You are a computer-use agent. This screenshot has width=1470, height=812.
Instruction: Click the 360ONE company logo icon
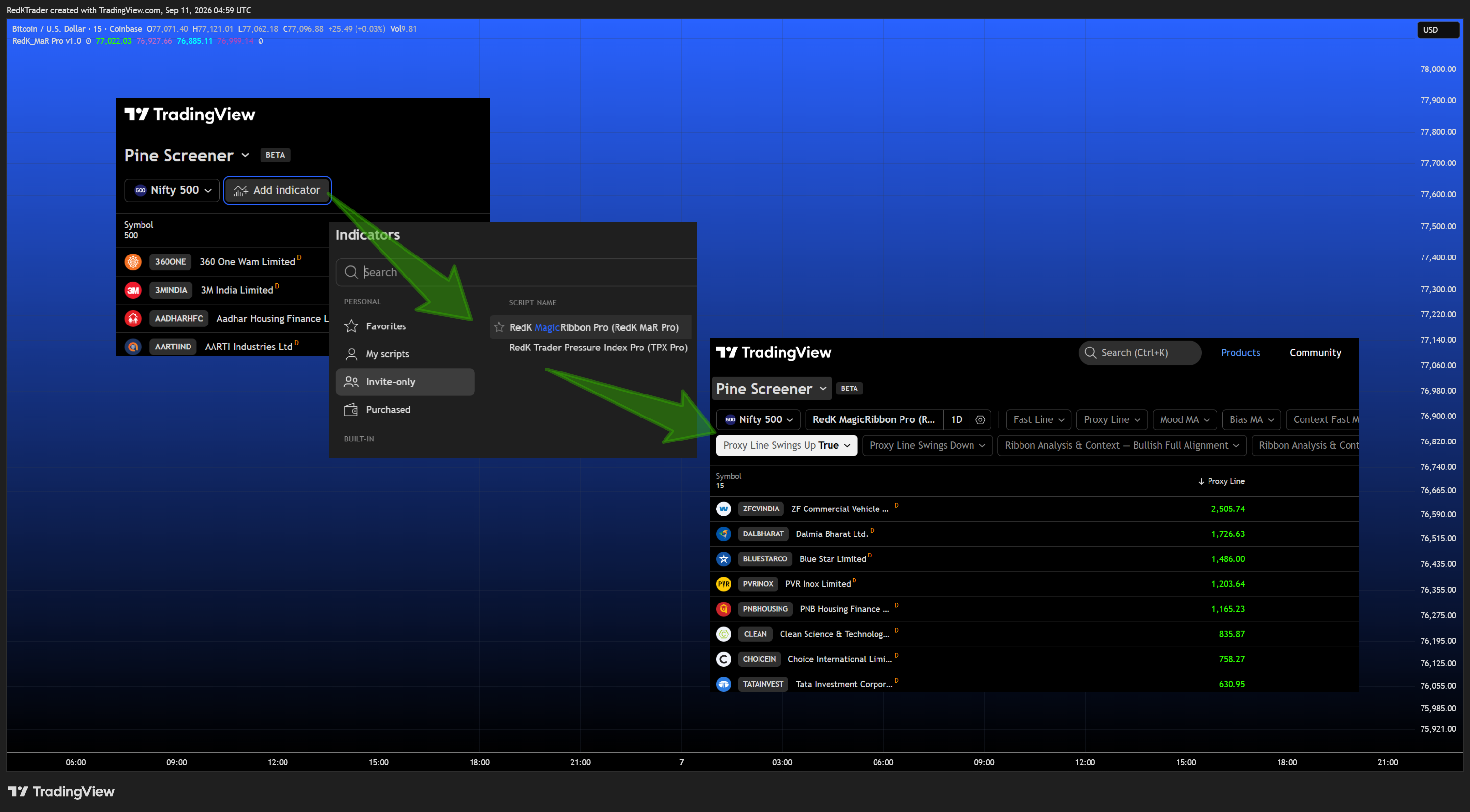click(x=133, y=262)
